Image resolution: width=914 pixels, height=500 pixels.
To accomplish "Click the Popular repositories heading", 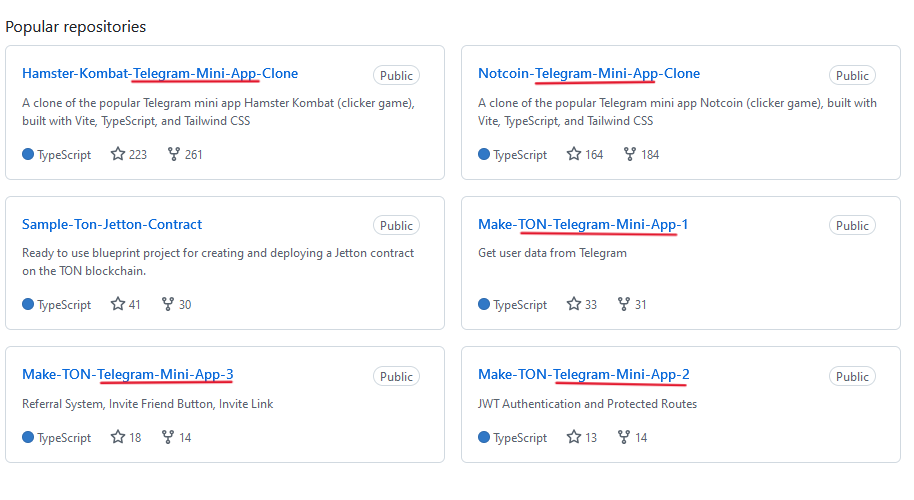I will 76,26.
